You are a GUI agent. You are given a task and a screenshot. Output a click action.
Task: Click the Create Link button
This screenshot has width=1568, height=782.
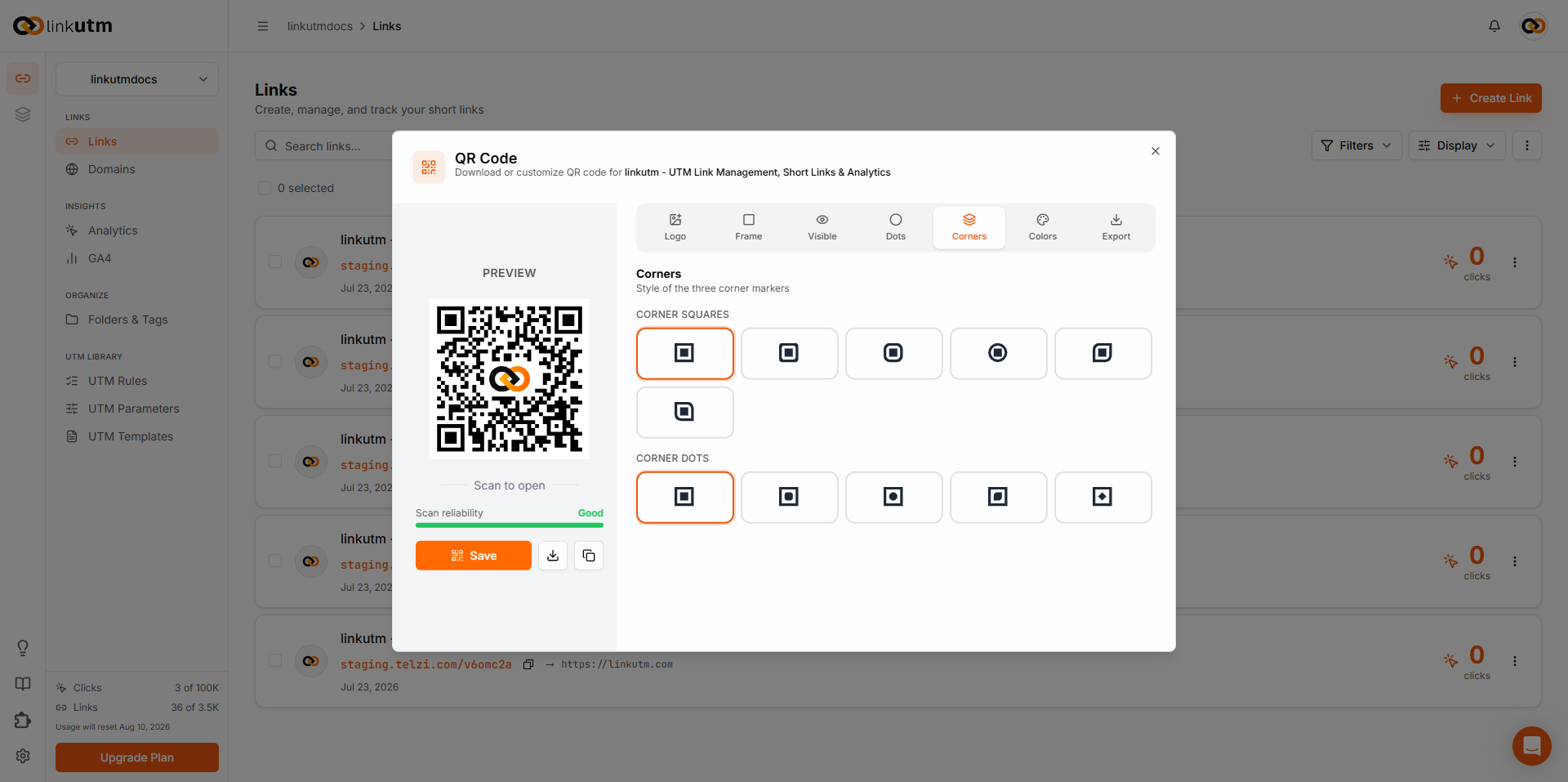[x=1491, y=98]
